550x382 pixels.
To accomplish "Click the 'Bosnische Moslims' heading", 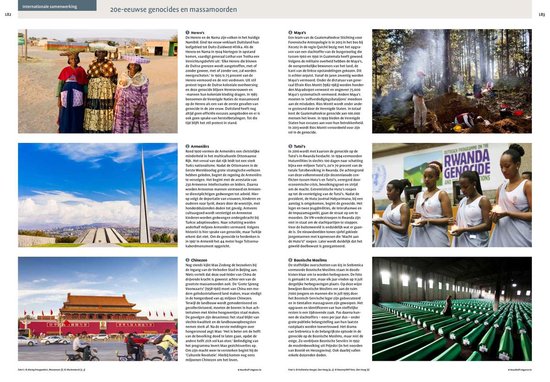I will [310, 260].
